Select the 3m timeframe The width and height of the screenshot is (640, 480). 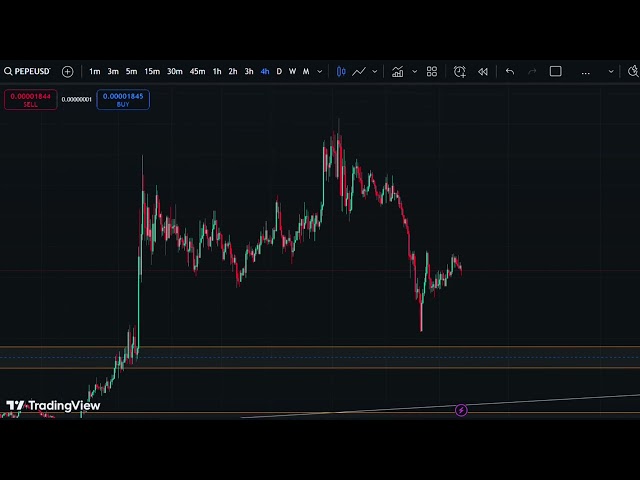pos(113,71)
